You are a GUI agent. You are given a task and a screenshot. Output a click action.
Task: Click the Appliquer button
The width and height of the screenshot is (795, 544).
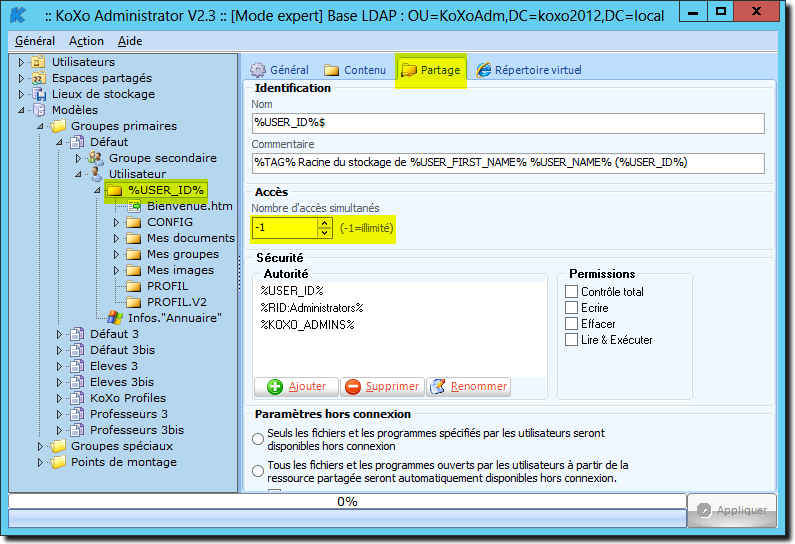pyautogui.click(x=732, y=510)
